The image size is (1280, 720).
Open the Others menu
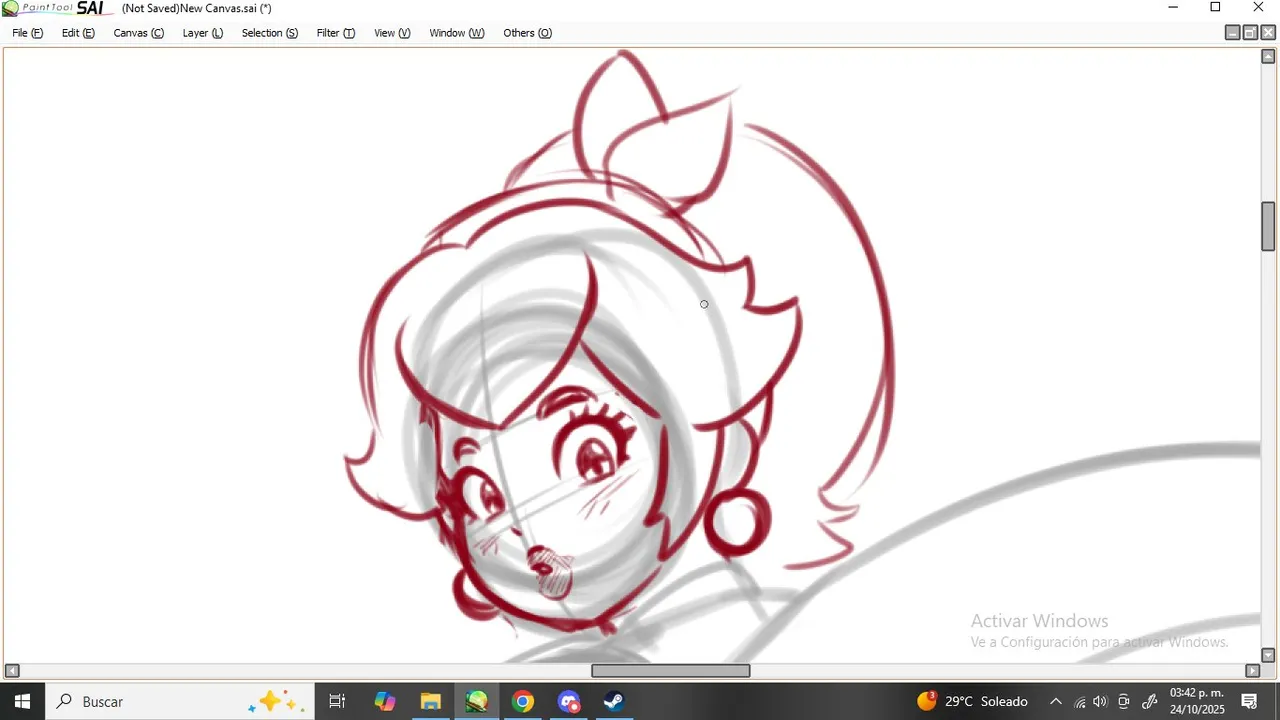pos(528,33)
